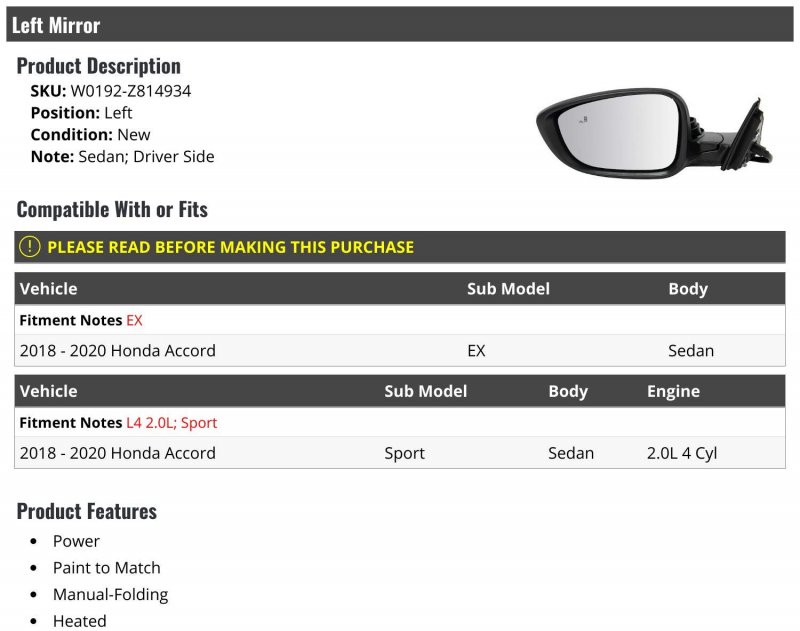
Task: Click the "Paint to Match" feature item
Action: (x=106, y=568)
